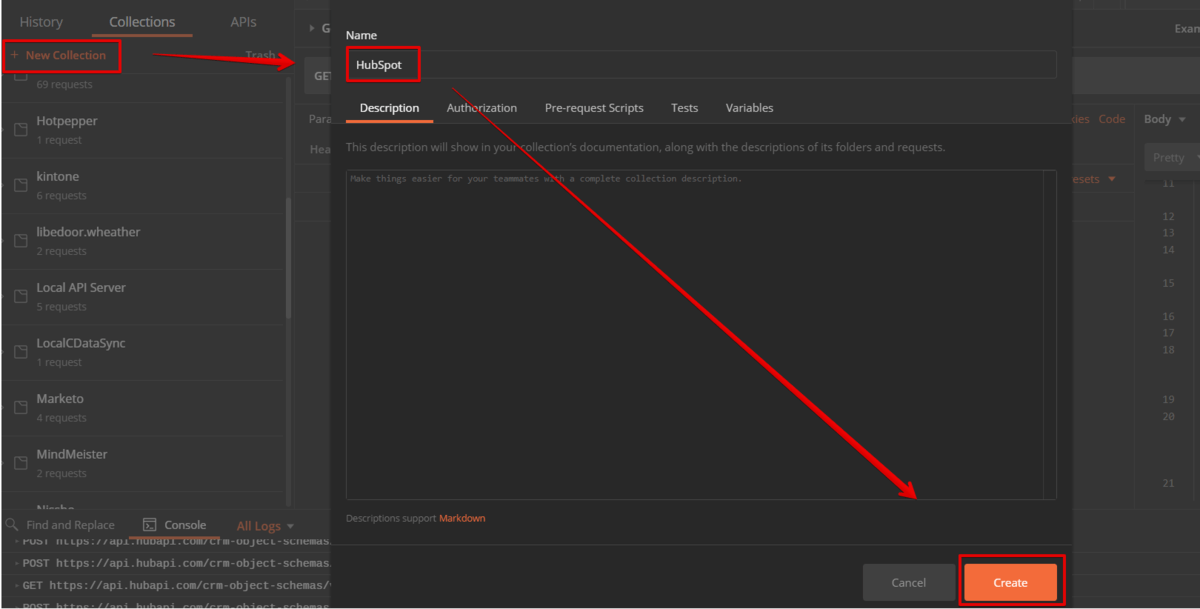This screenshot has width=1200, height=609.
Task: Open the kintone collection
Action: (x=58, y=176)
